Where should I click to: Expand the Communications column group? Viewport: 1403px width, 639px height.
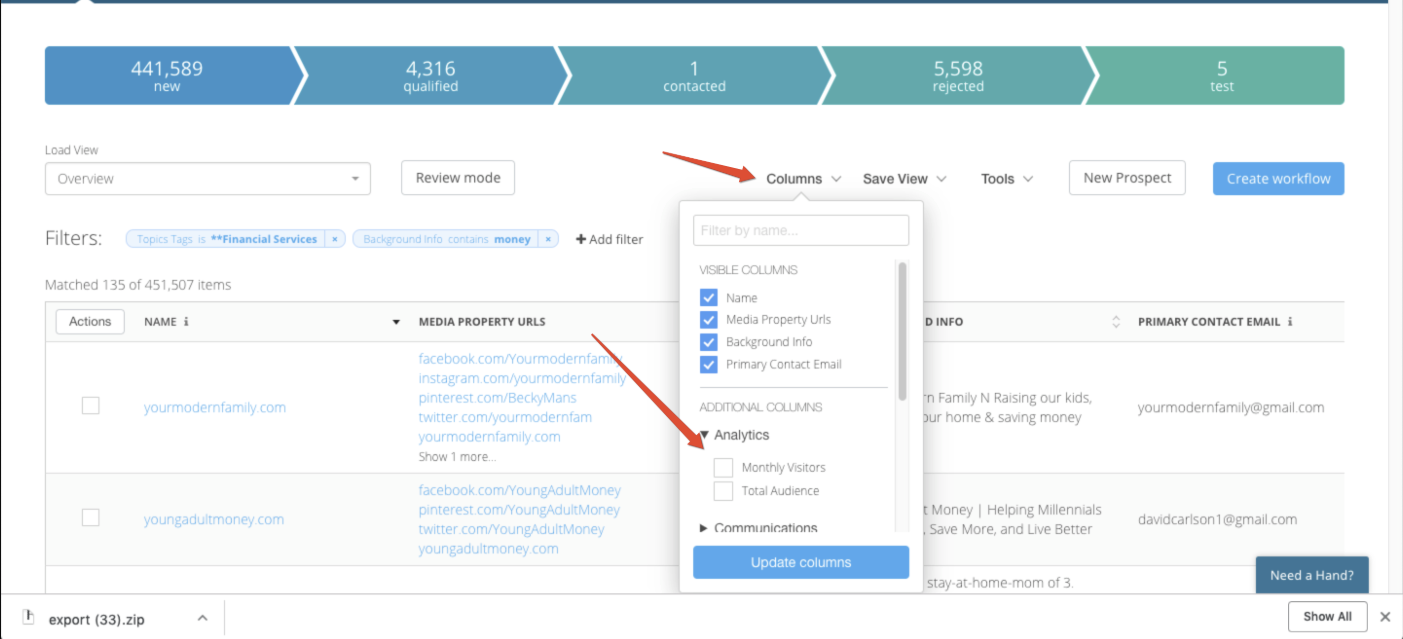coord(704,528)
